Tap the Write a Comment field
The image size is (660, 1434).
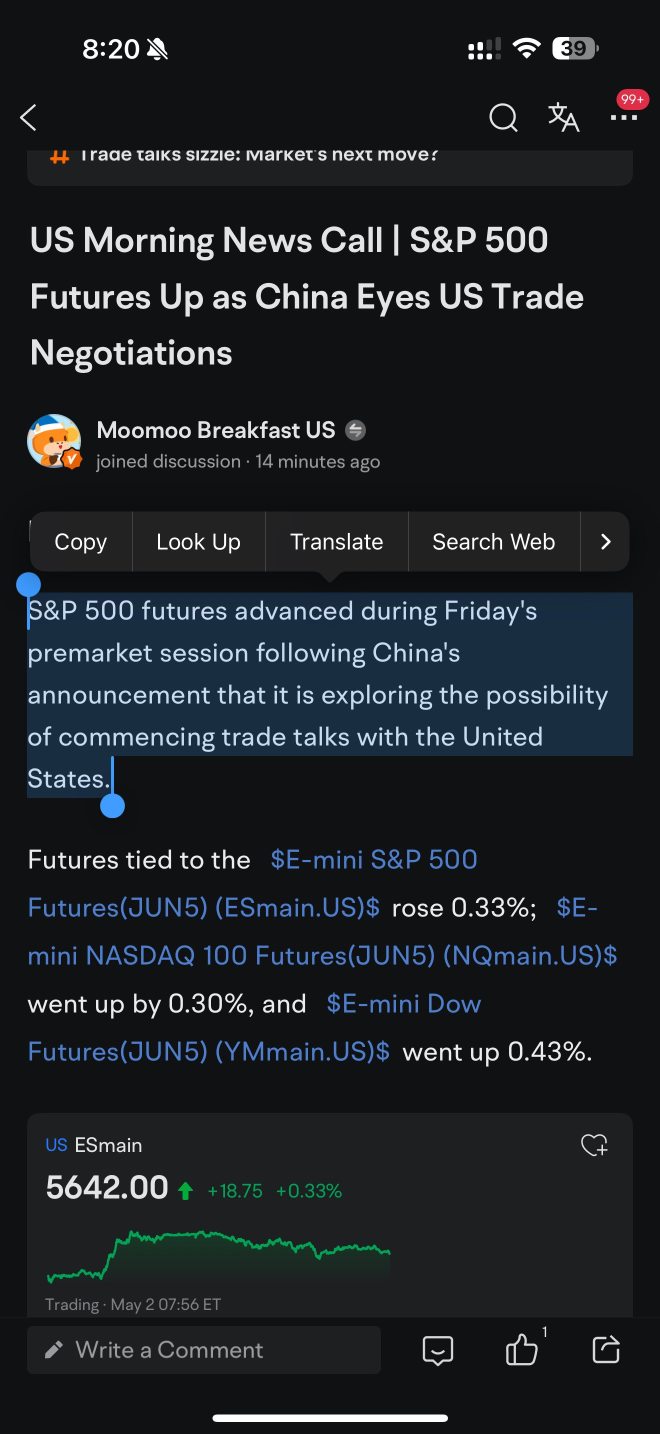204,1350
